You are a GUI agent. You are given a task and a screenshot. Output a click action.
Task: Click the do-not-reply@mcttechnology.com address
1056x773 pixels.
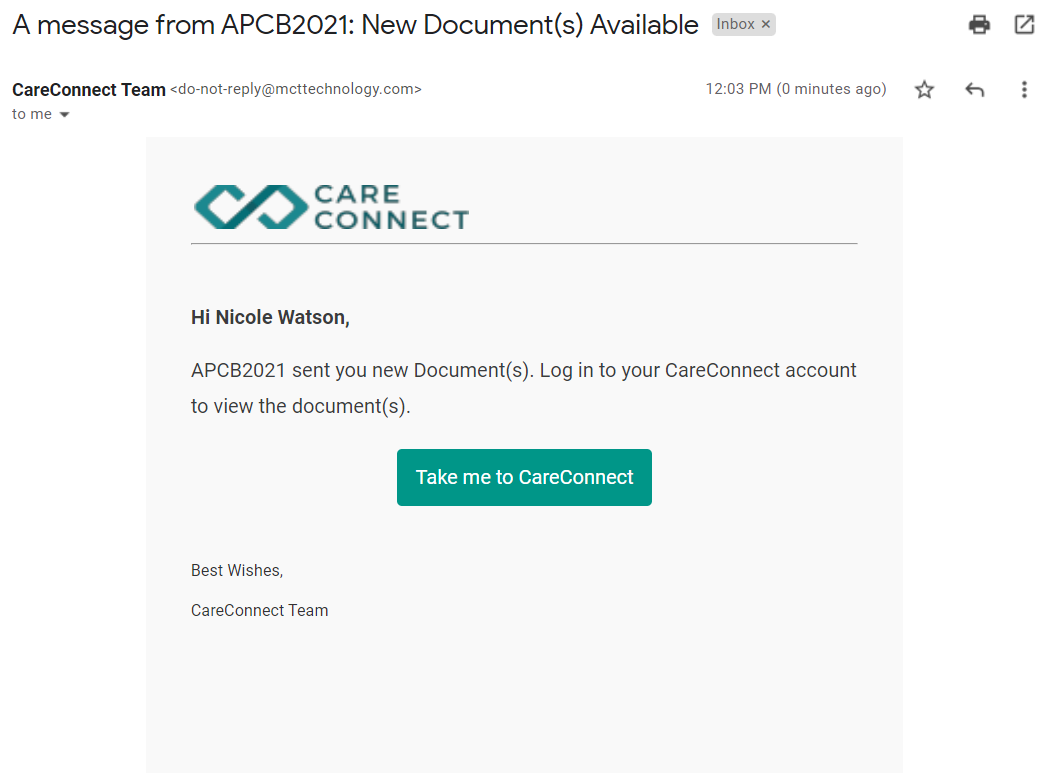296,89
